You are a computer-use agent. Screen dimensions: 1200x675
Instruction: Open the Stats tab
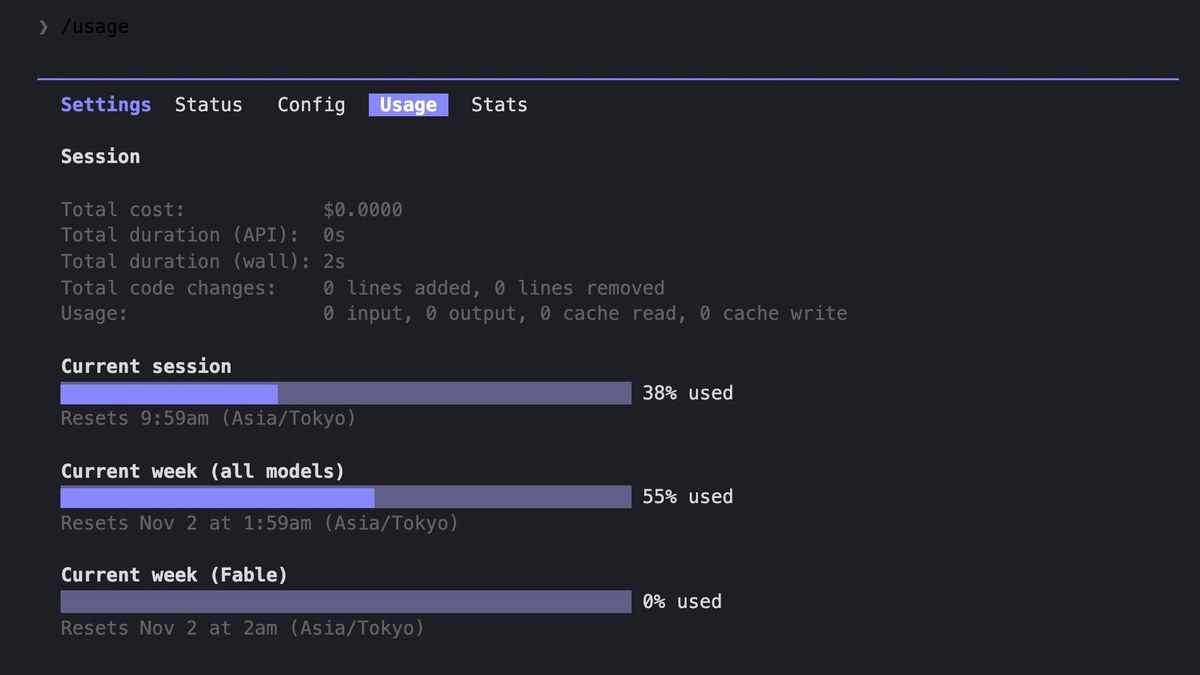[x=499, y=105]
